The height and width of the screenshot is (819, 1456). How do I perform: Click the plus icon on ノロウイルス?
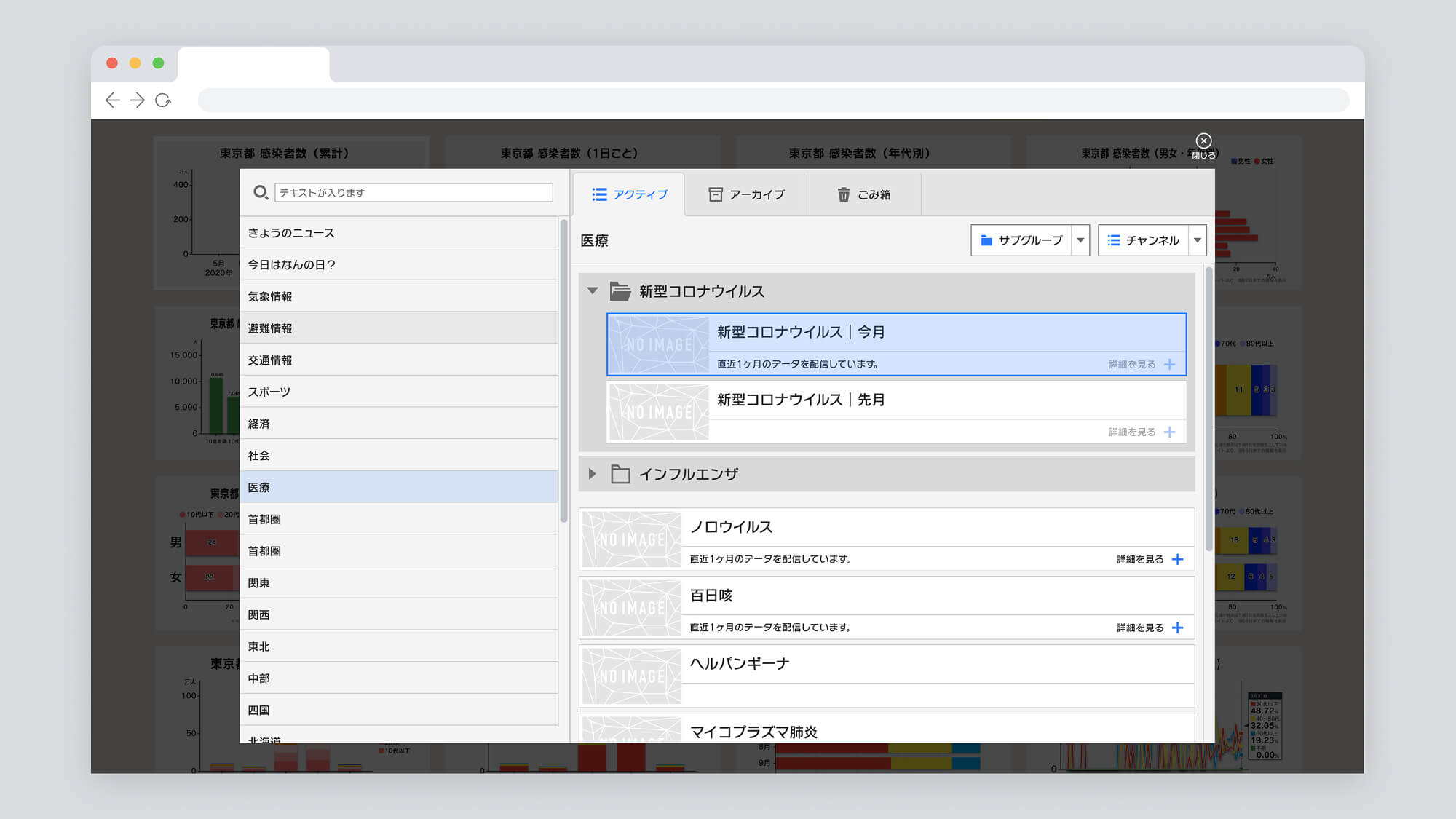[x=1178, y=559]
